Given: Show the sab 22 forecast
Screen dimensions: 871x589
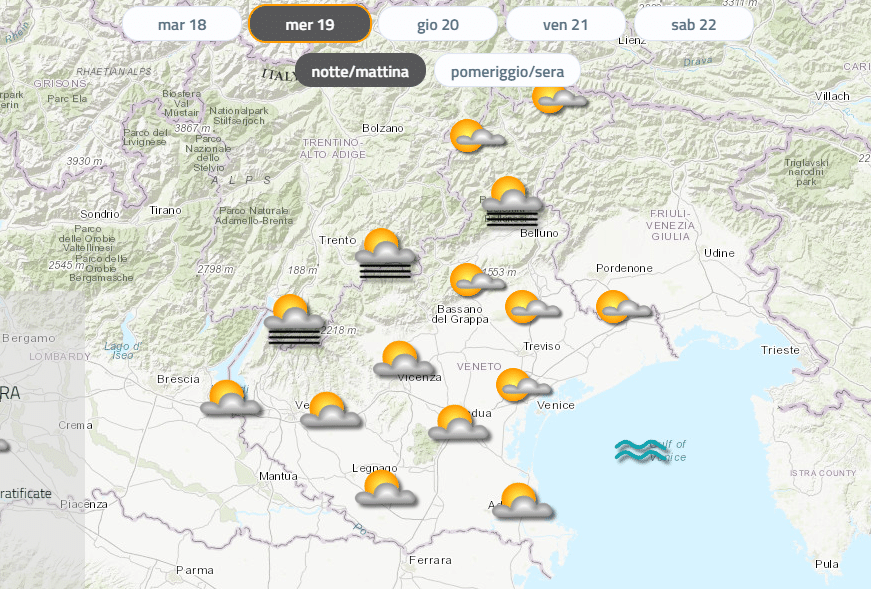Looking at the screenshot, I should [693, 24].
